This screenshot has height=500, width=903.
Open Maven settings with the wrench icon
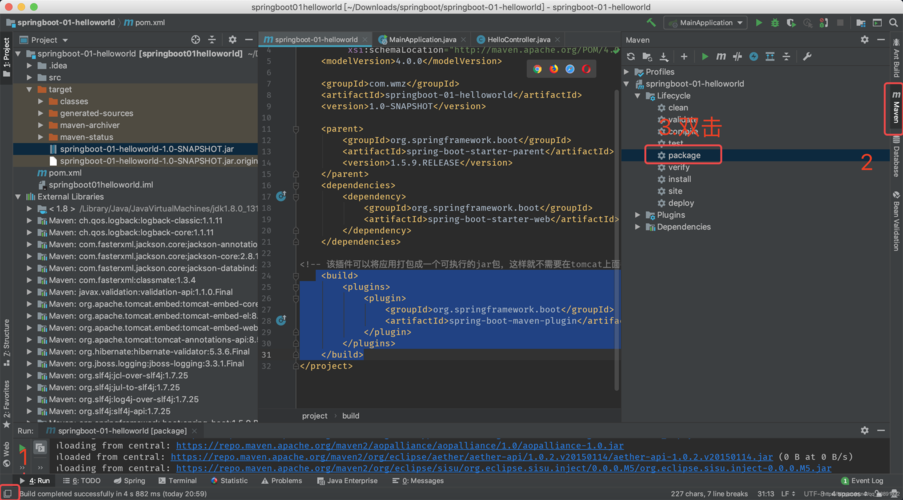pyautogui.click(x=807, y=56)
